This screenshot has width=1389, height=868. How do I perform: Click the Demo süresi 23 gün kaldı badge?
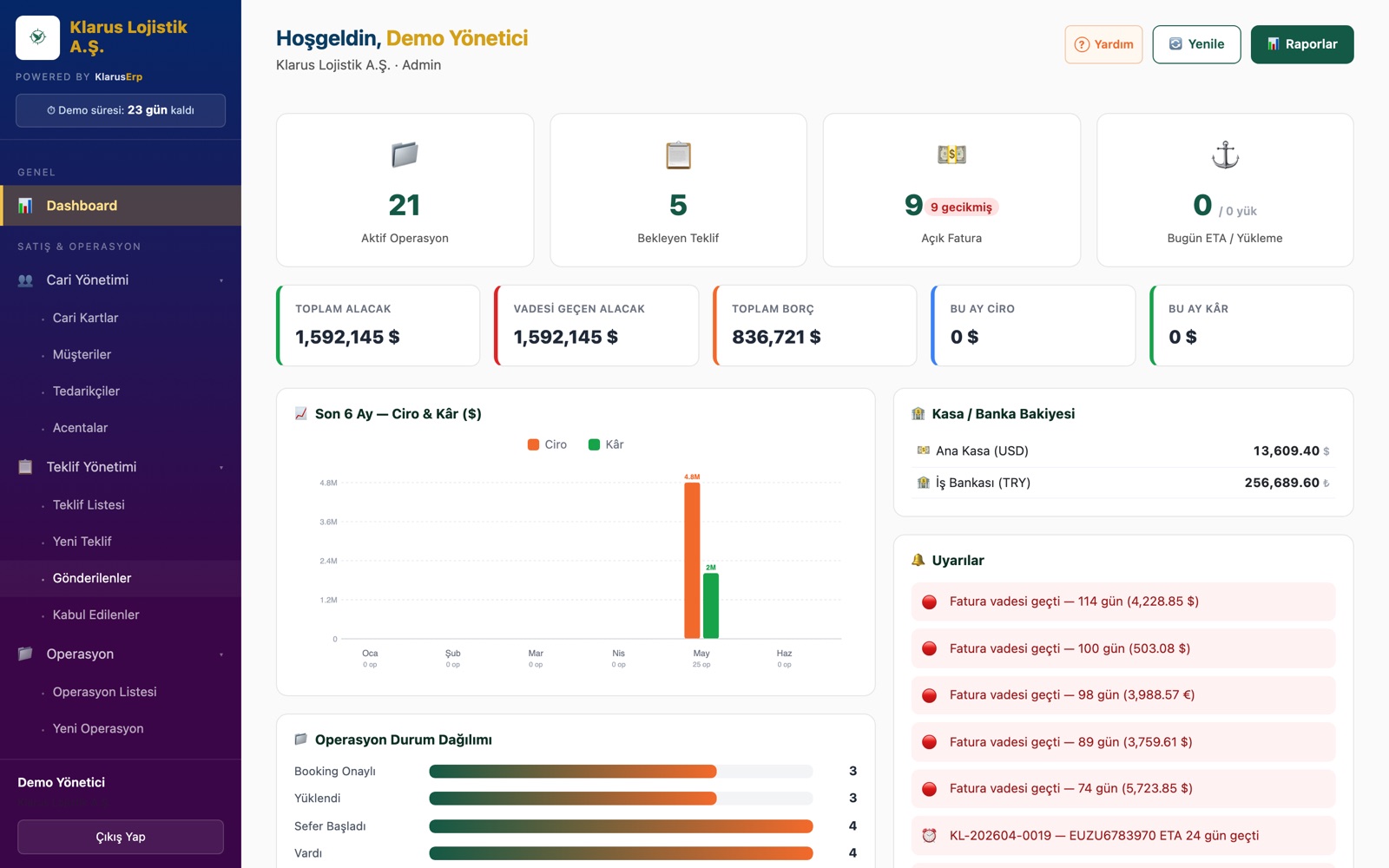[x=121, y=110]
